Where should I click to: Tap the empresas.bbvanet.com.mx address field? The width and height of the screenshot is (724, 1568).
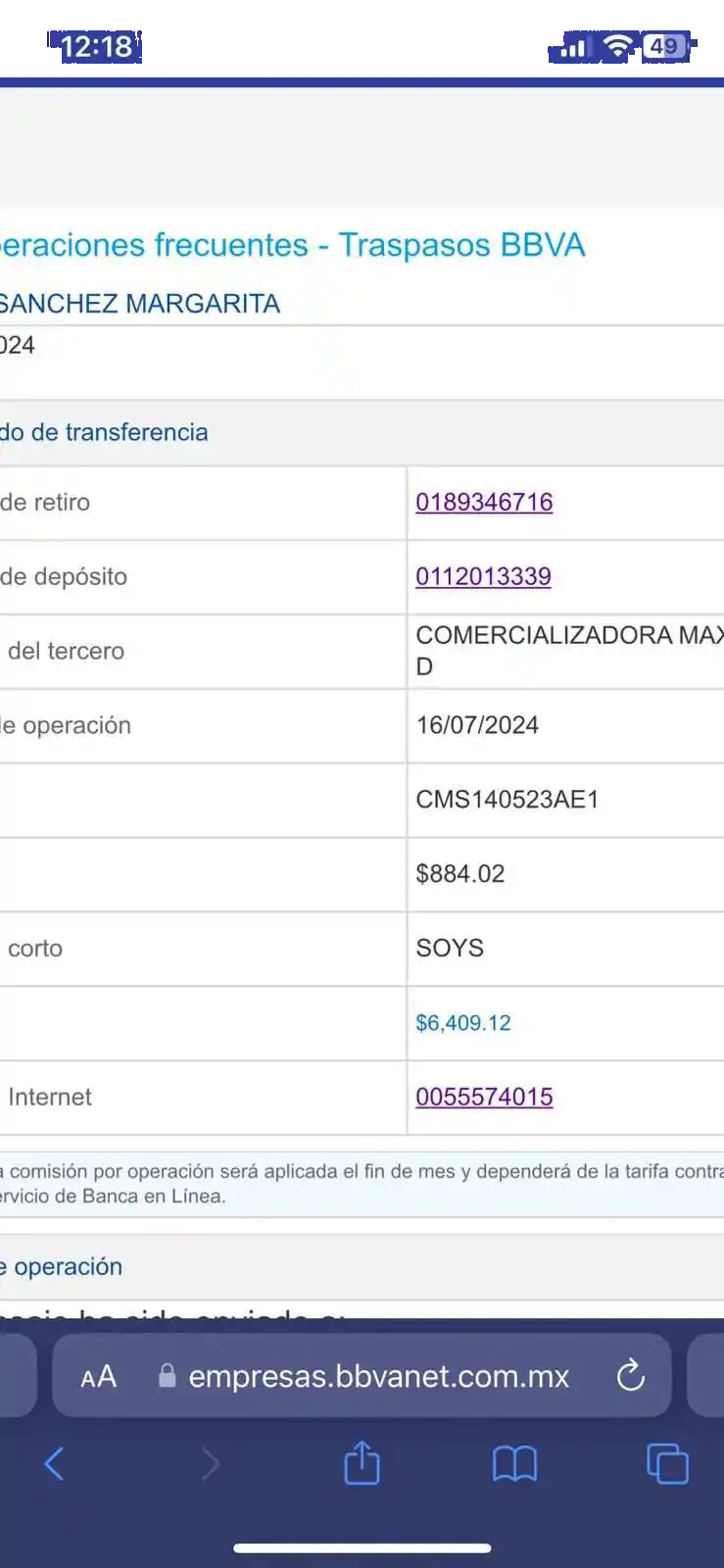pyautogui.click(x=378, y=1376)
